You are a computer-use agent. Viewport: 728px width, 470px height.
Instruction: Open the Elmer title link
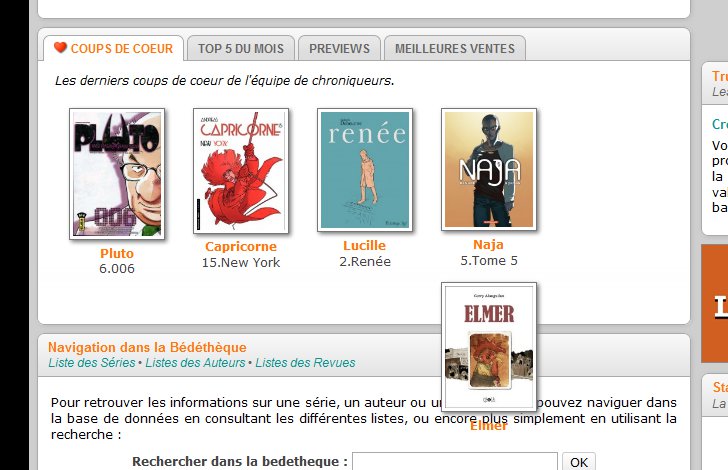(x=488, y=425)
